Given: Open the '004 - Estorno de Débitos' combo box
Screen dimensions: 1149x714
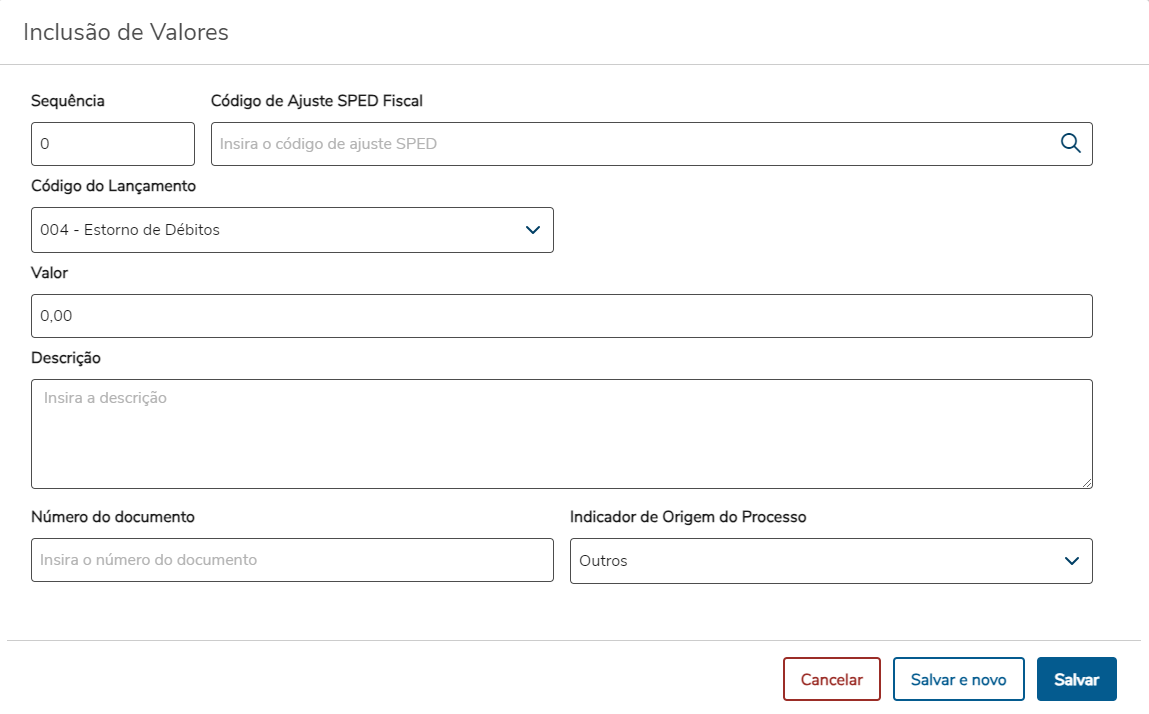Looking at the screenshot, I should pyautogui.click(x=280, y=230).
